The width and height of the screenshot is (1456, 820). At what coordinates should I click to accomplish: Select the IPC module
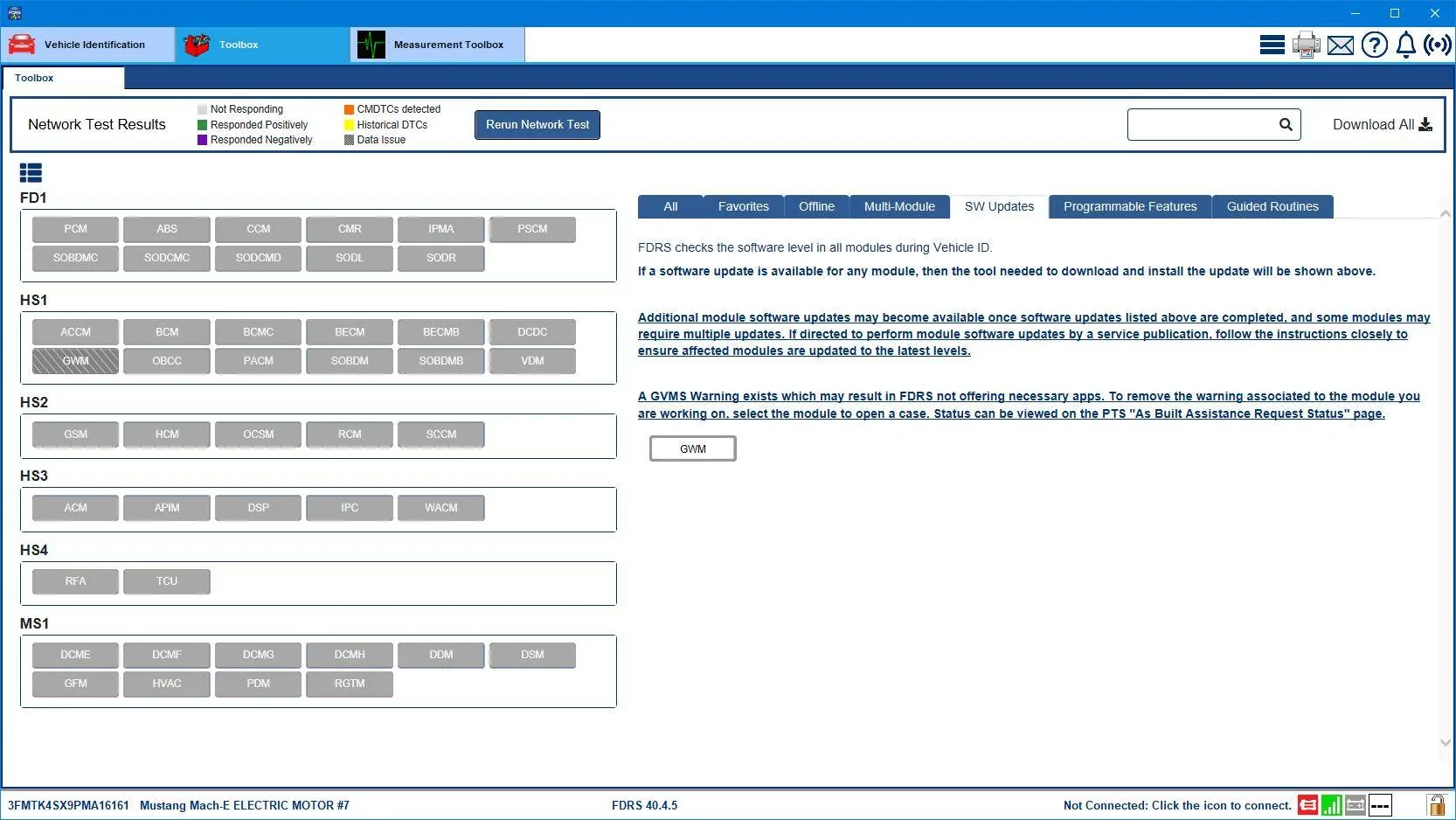[x=350, y=508]
